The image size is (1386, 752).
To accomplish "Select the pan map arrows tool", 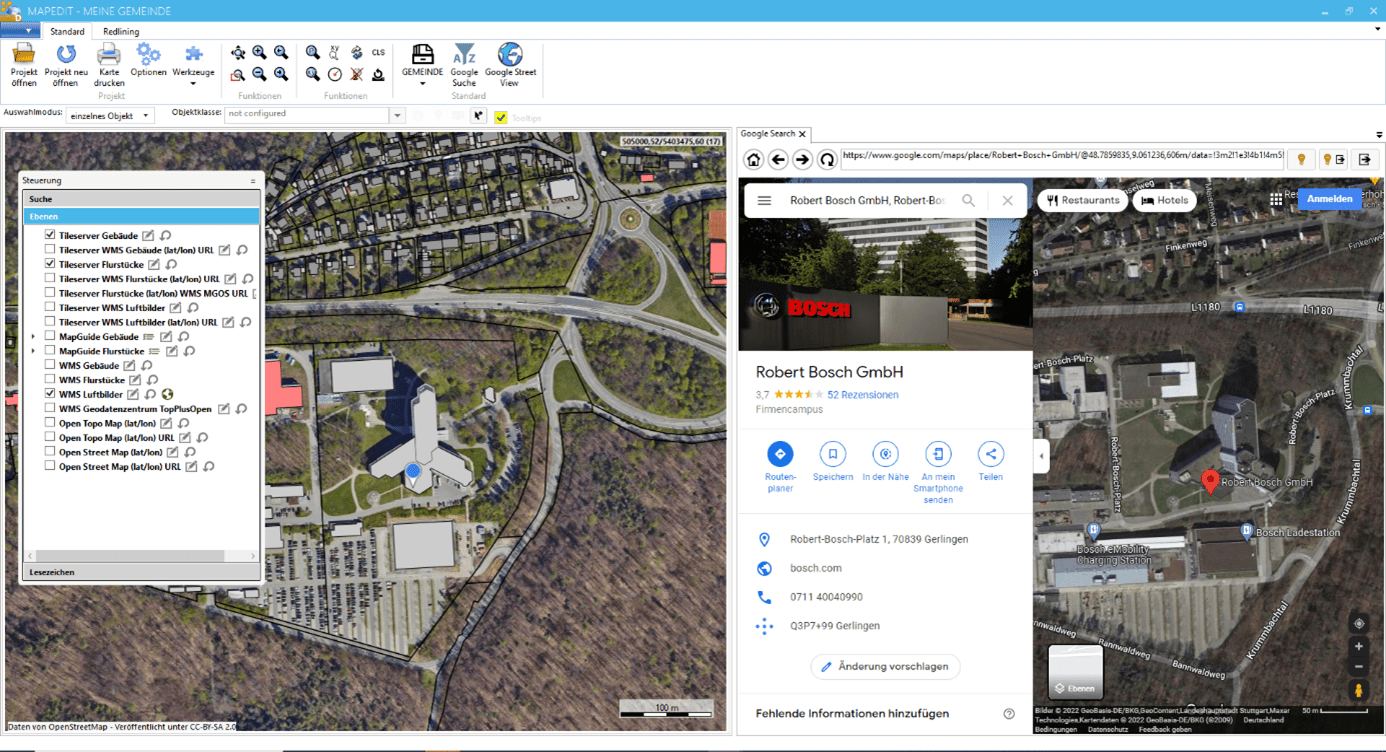I will point(238,53).
